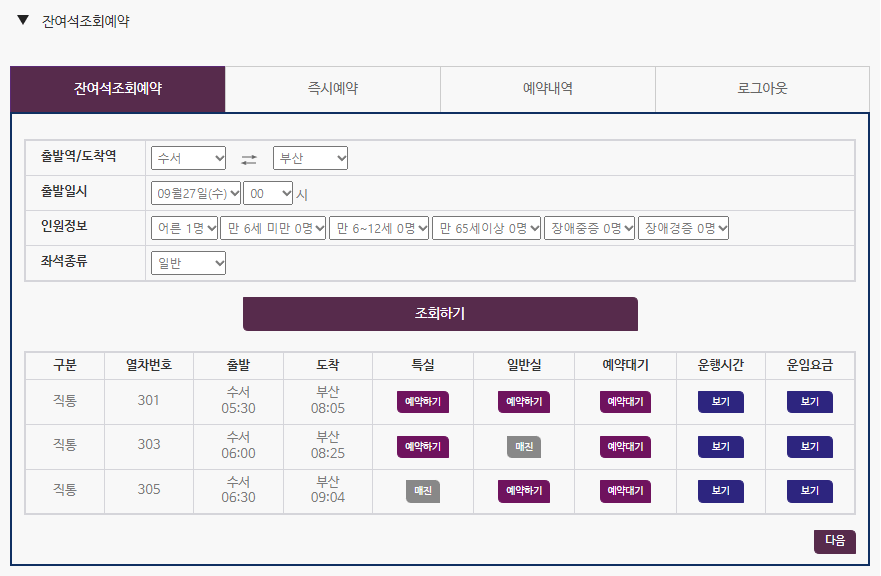View the schedule for train 301
The image size is (881, 576).
(721, 401)
